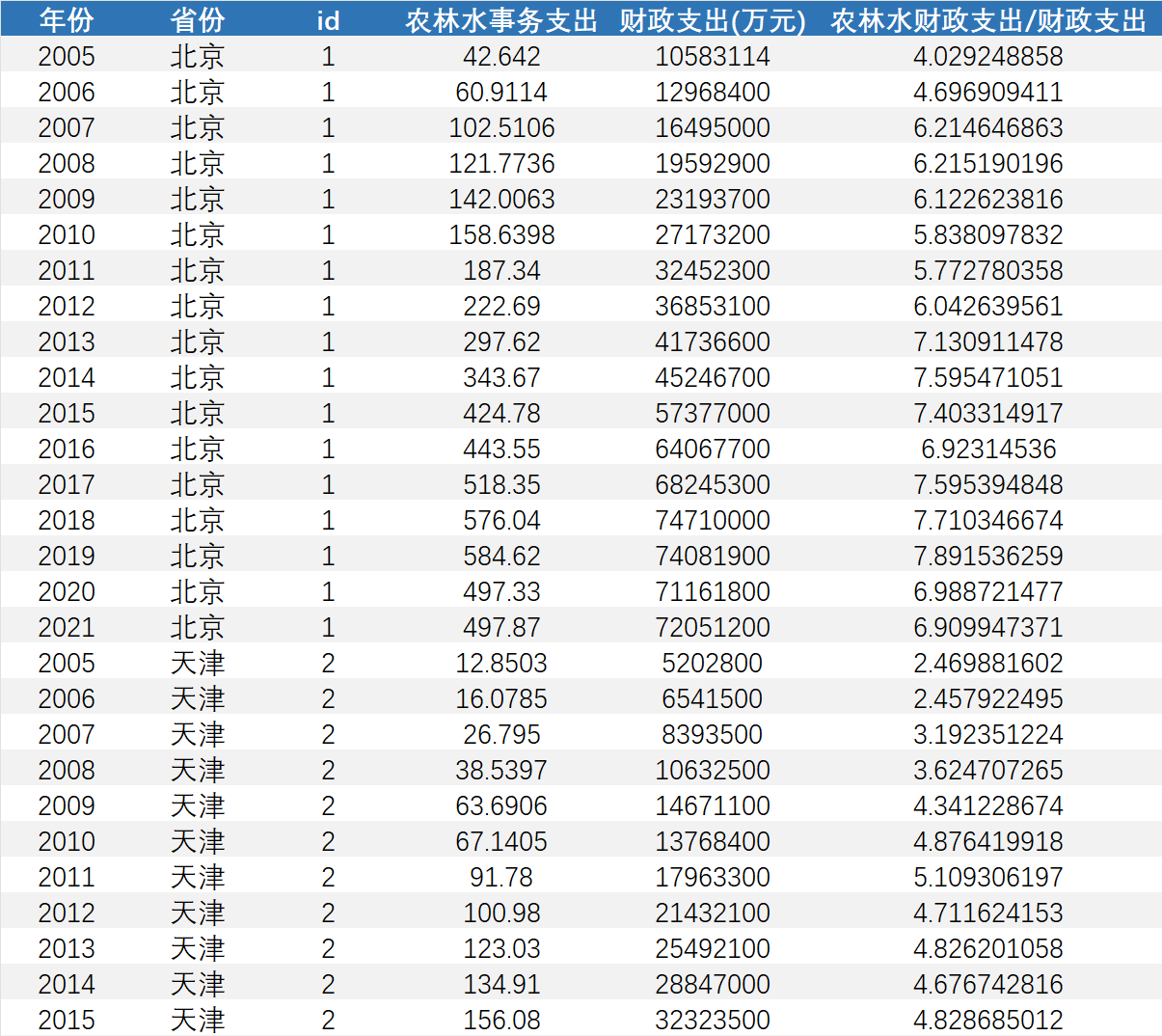
Task: Click the cell with value 5202800
Action: click(713, 664)
